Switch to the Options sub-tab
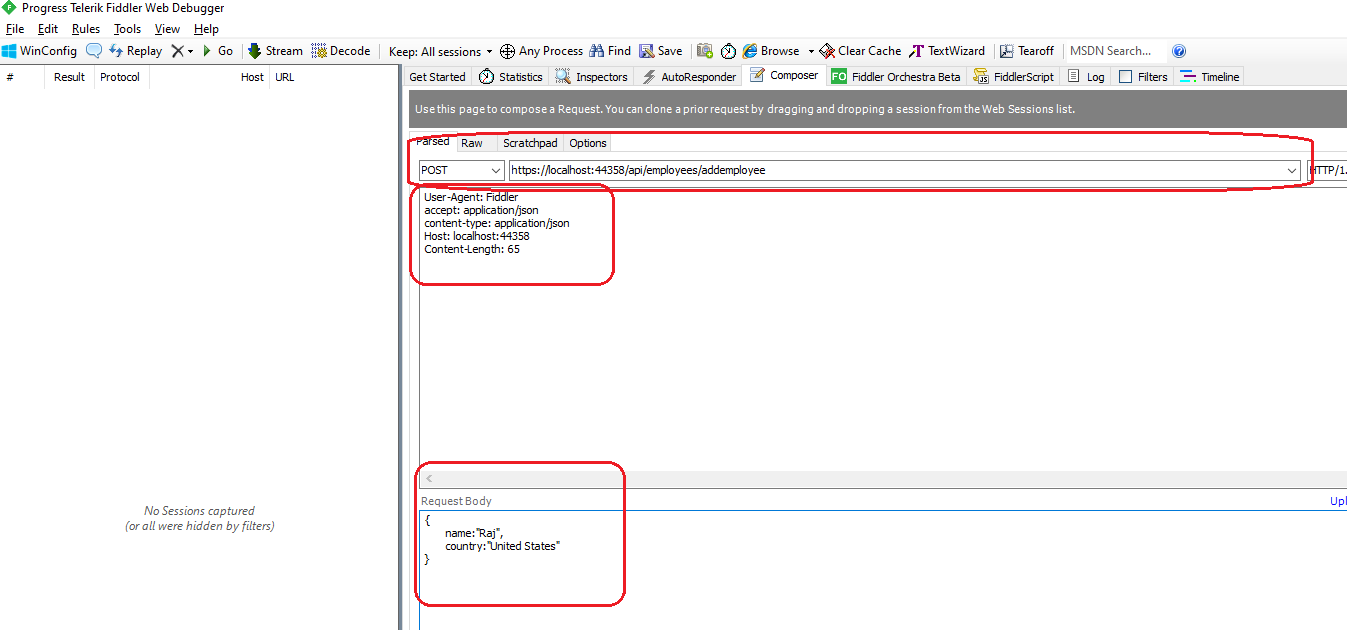The image size is (1347, 630). tap(588, 143)
